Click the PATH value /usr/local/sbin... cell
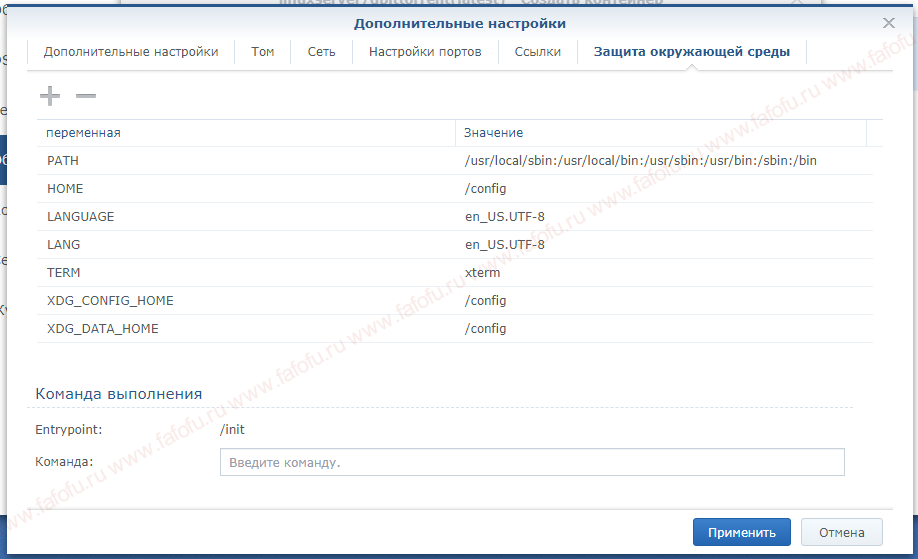 click(640, 160)
